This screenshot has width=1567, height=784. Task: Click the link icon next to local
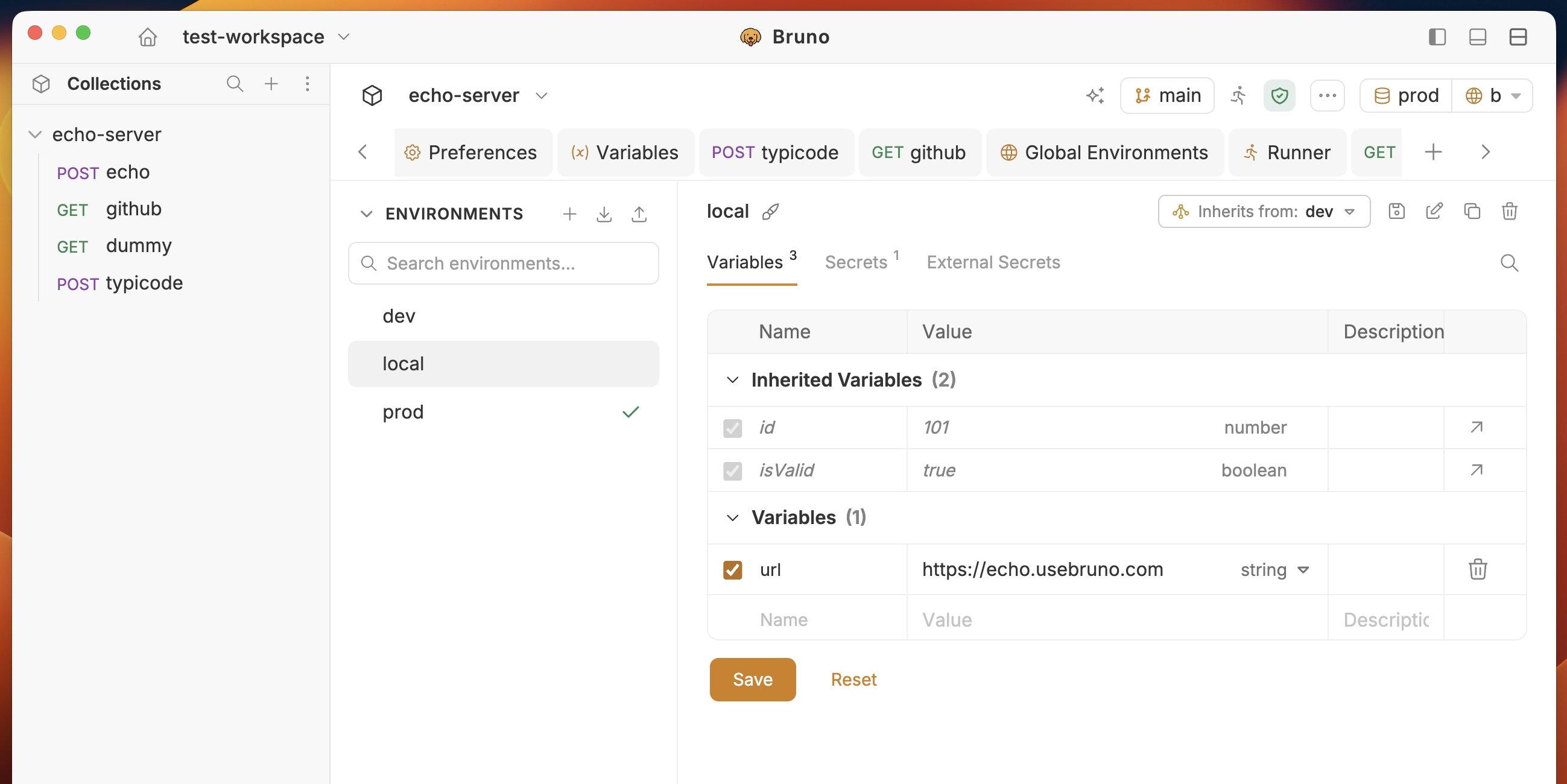click(x=770, y=212)
